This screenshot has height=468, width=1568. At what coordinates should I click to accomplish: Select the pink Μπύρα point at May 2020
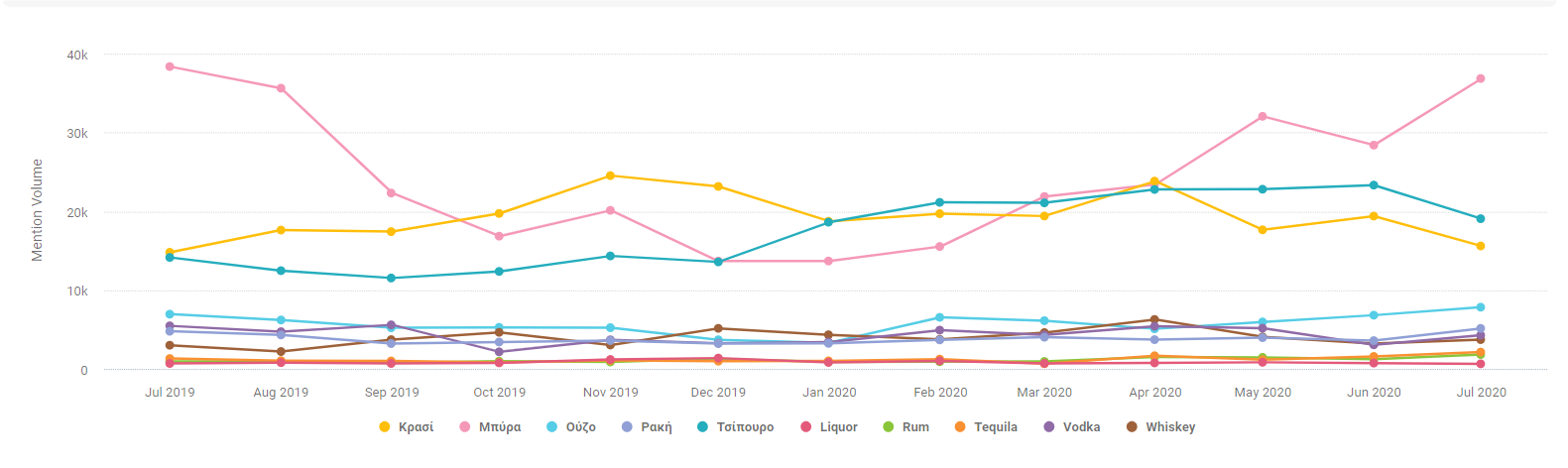[1263, 117]
